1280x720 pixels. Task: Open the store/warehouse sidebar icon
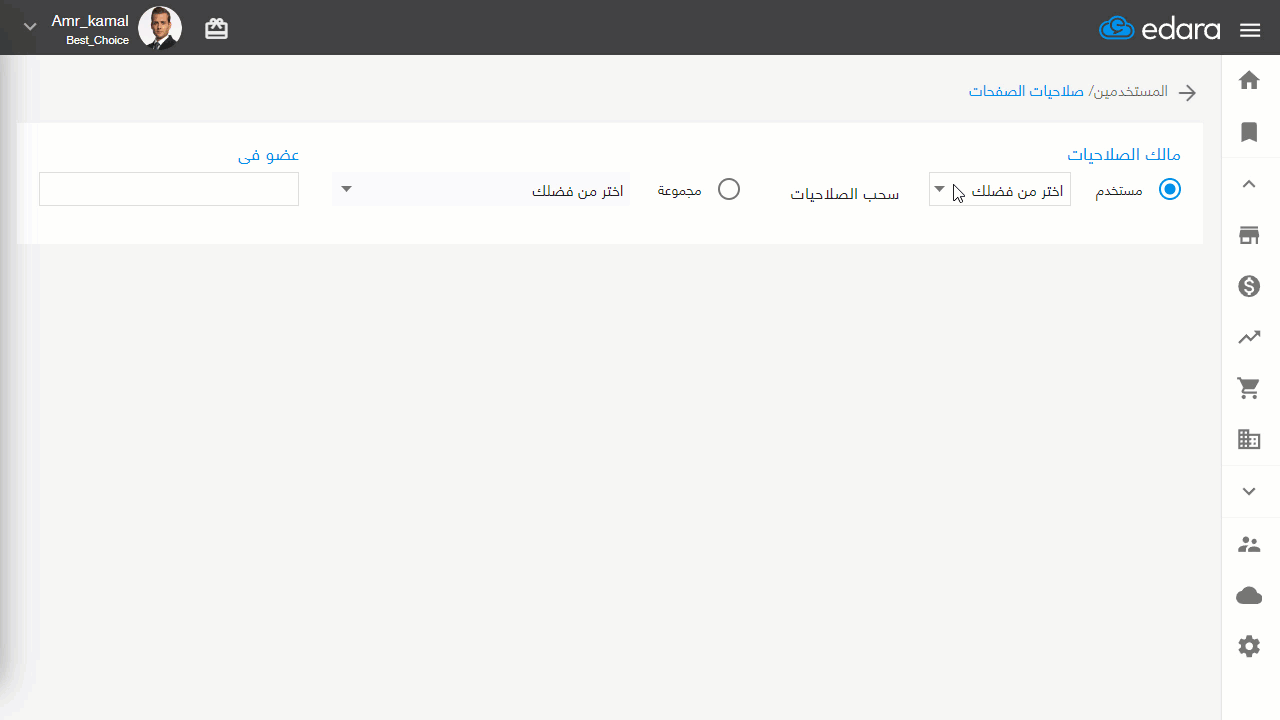pos(1249,235)
